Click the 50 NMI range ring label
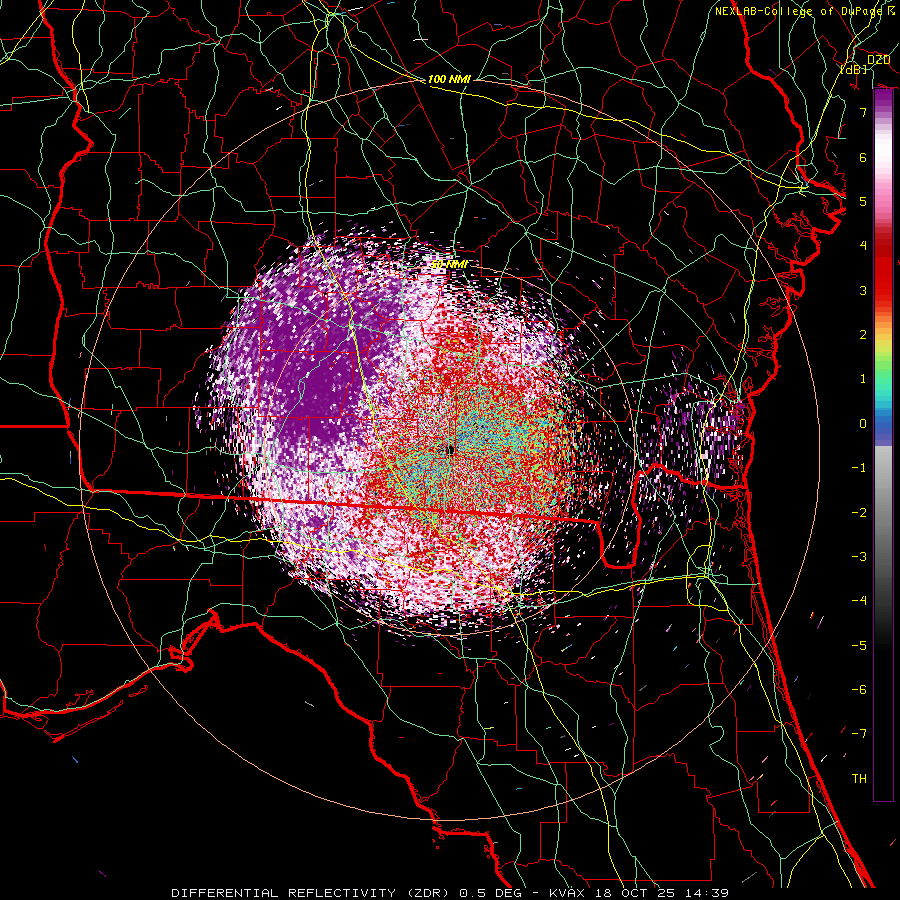Viewport: 900px width, 900px height. 449,265
